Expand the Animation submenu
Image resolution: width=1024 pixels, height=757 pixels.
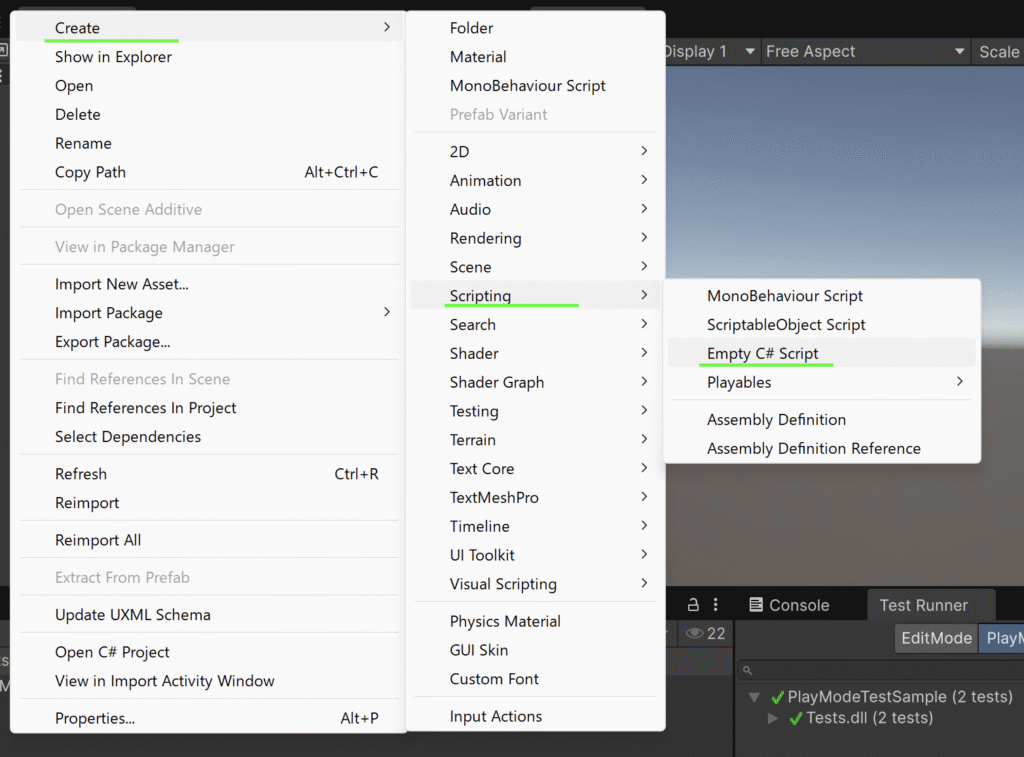tap(536, 180)
